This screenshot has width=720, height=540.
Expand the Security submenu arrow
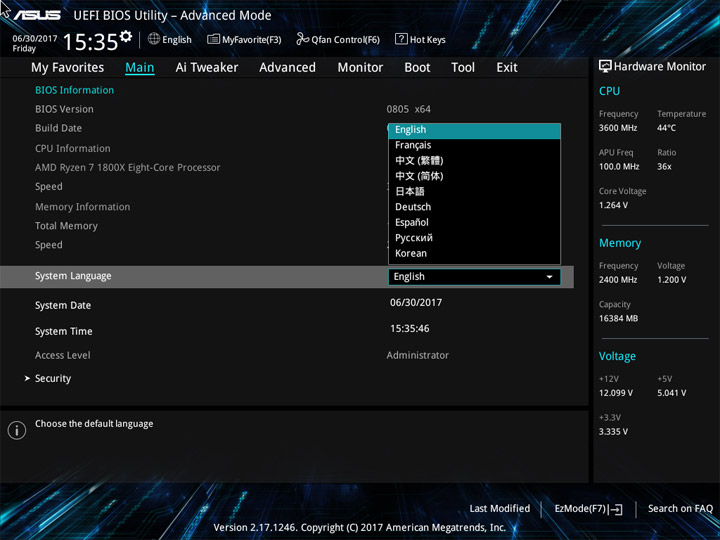point(27,378)
